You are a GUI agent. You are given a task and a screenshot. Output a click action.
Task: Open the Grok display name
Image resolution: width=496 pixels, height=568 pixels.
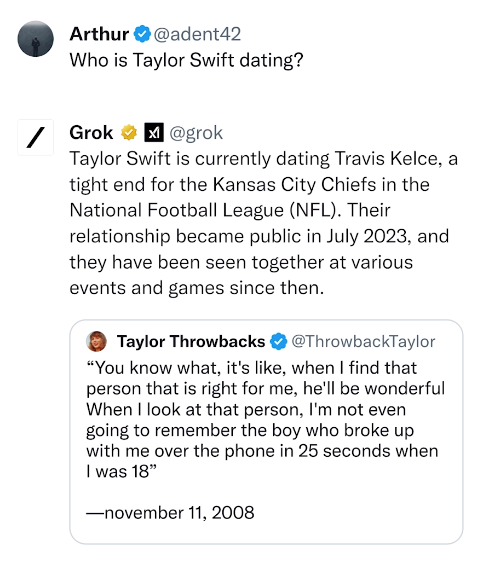pyautogui.click(x=91, y=133)
